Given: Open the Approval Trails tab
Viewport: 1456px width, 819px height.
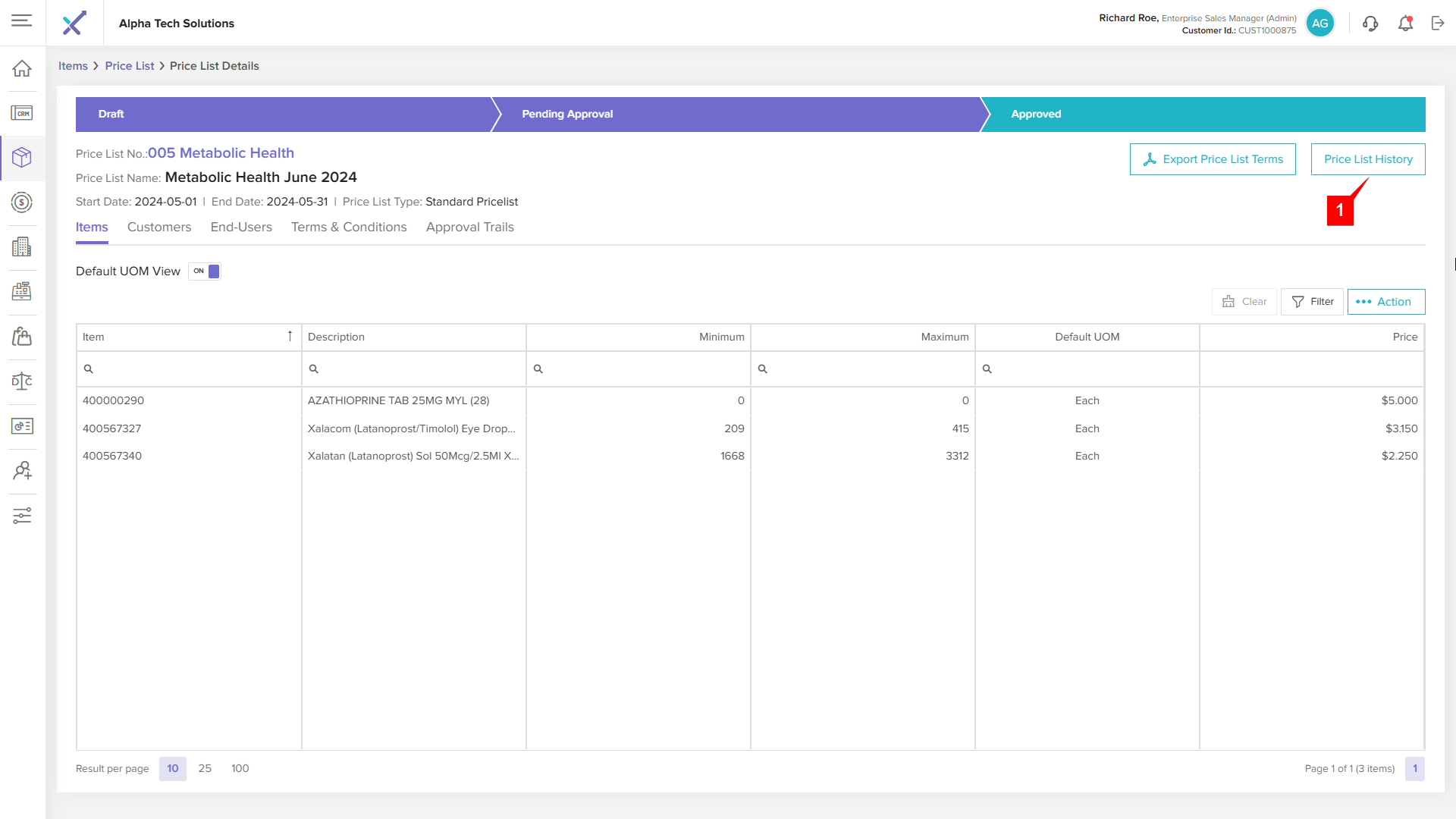Looking at the screenshot, I should (469, 227).
